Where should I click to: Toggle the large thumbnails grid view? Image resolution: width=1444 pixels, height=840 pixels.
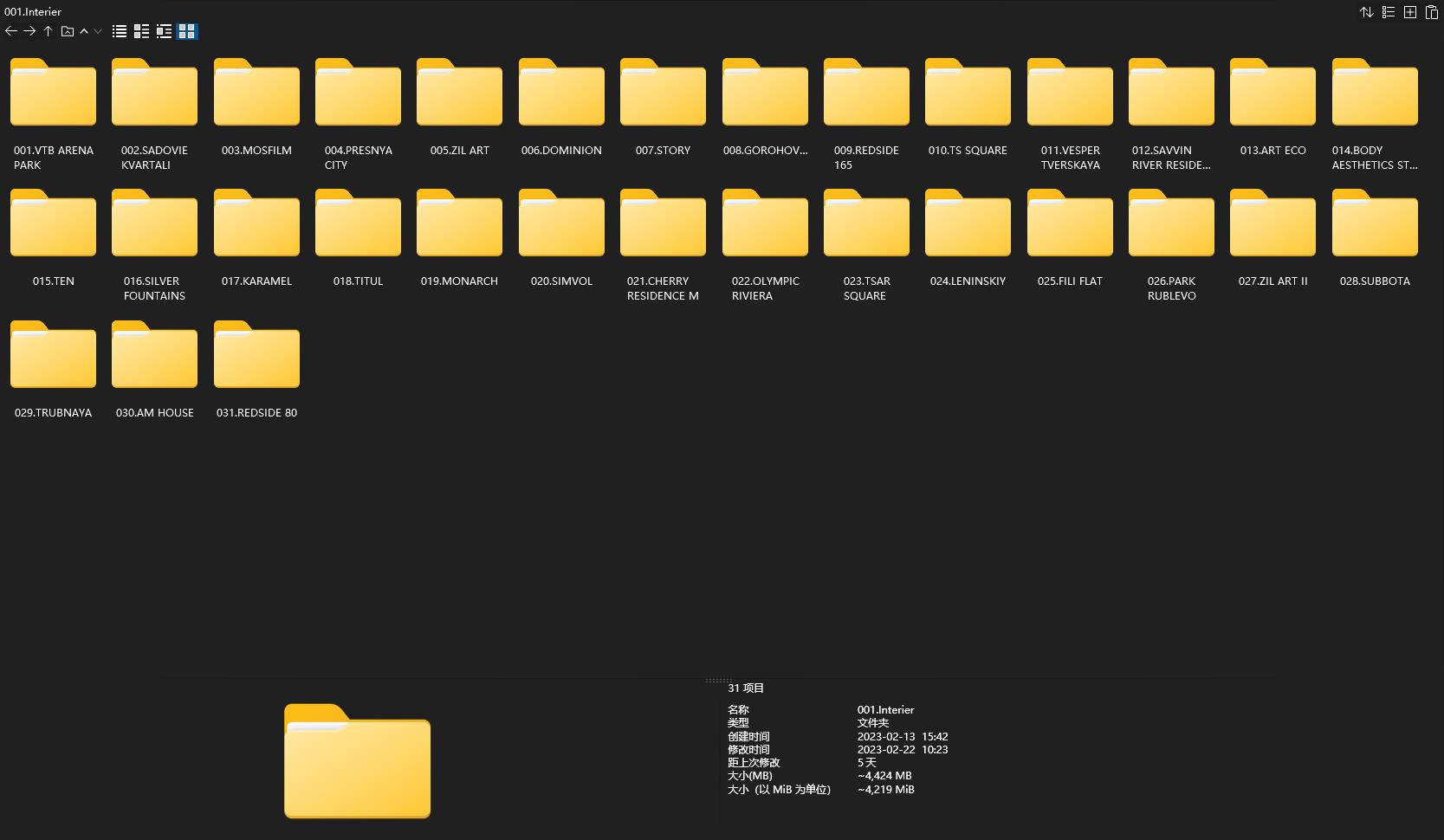(x=187, y=31)
